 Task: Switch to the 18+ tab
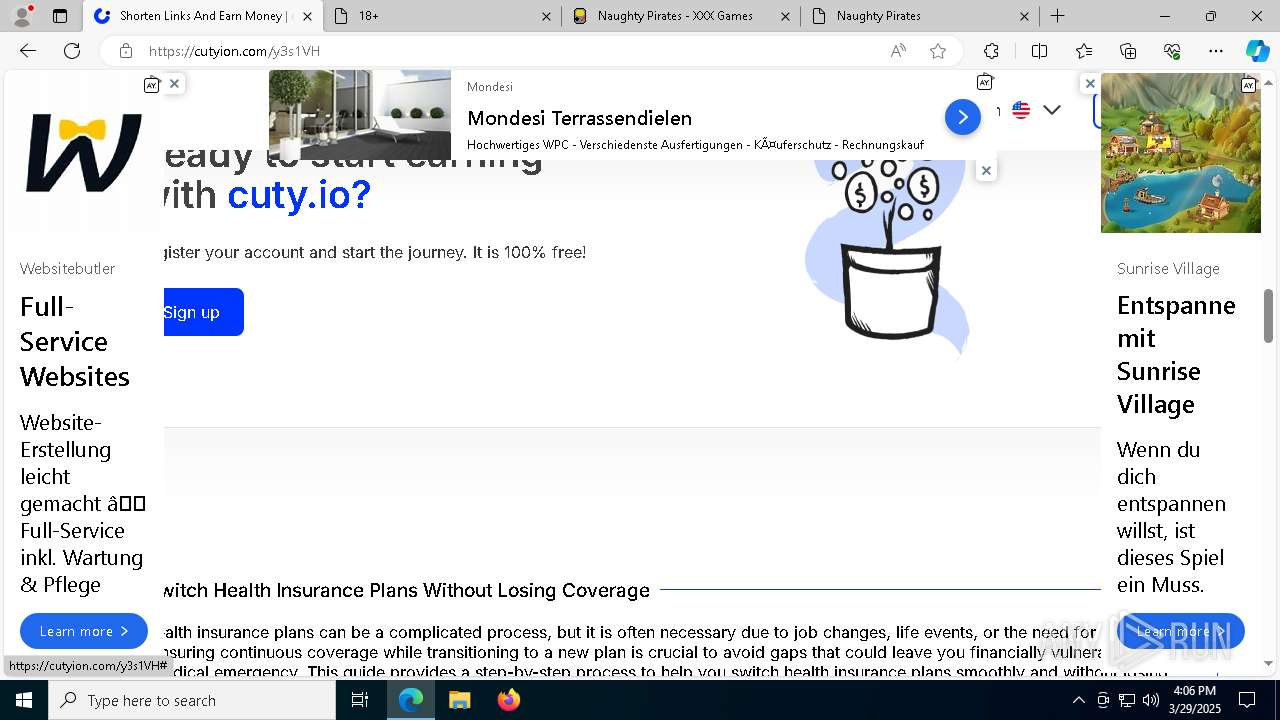tap(442, 16)
